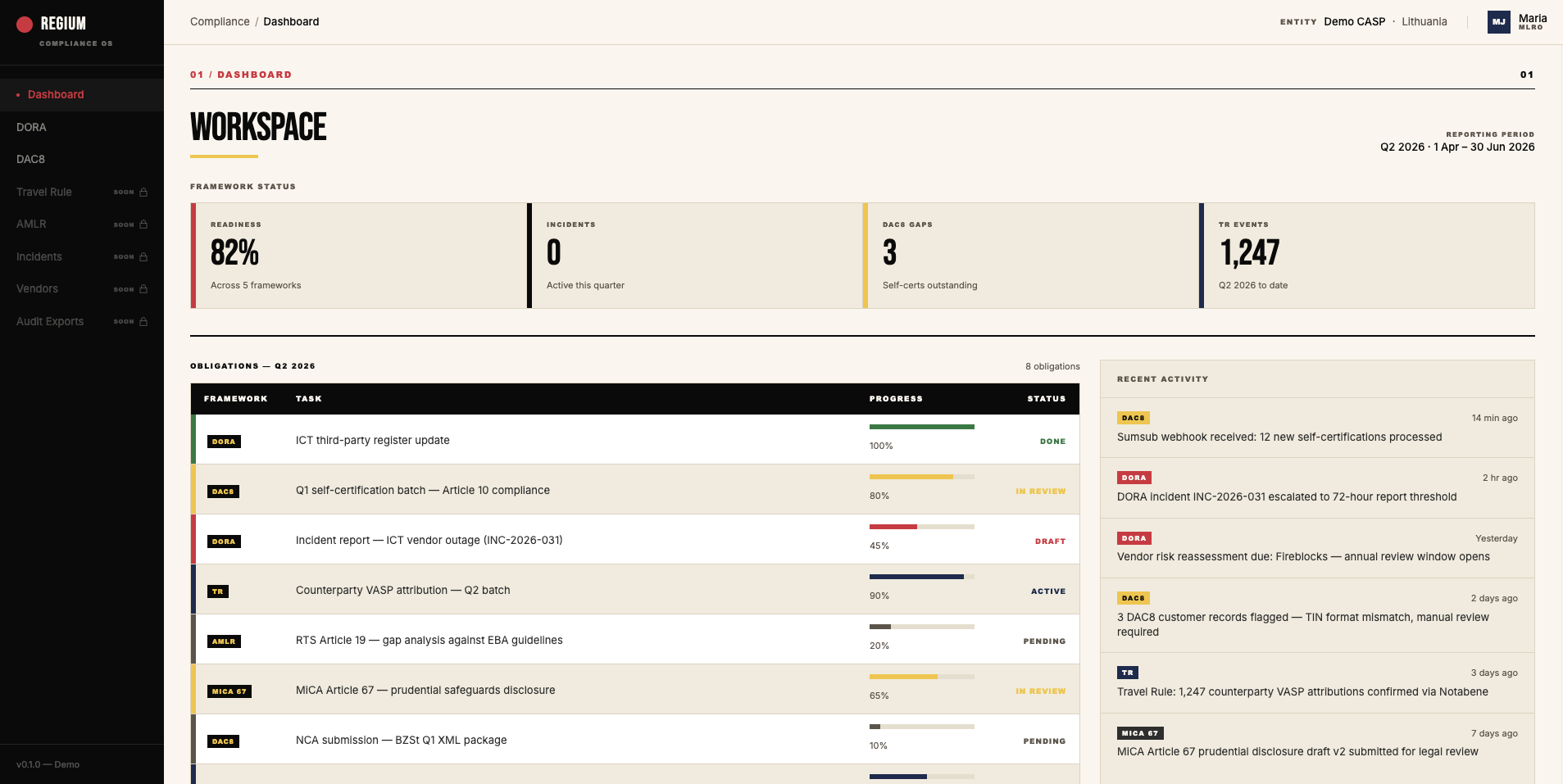Click the Demo CASP entity selector
1563x784 pixels.
1354,21
